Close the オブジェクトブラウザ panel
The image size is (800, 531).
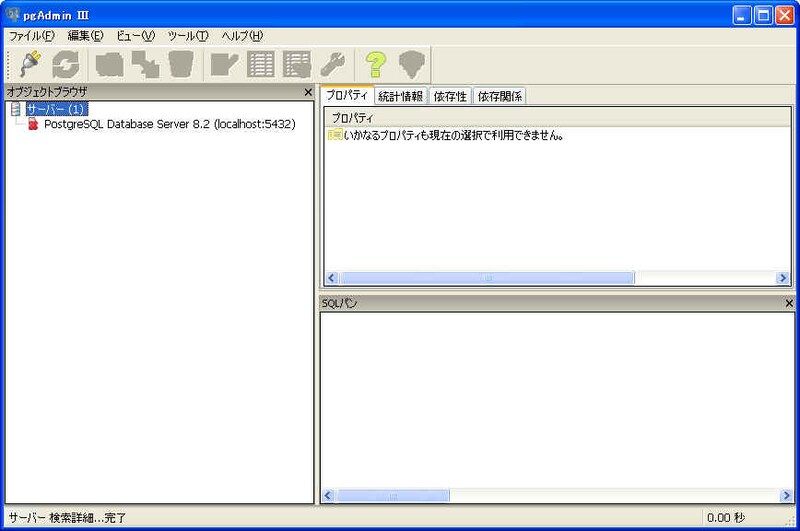(x=308, y=92)
